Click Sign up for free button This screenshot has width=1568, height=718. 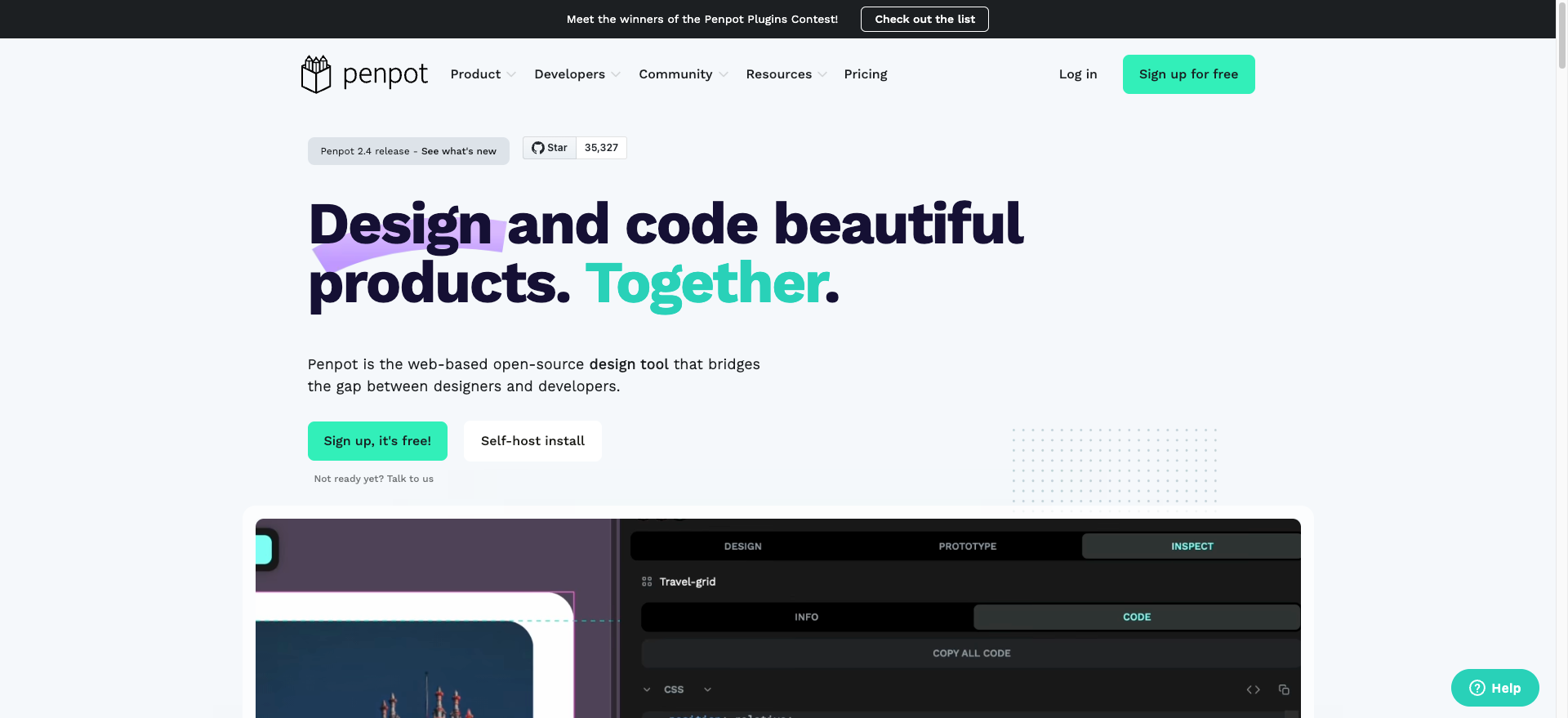1188,74
